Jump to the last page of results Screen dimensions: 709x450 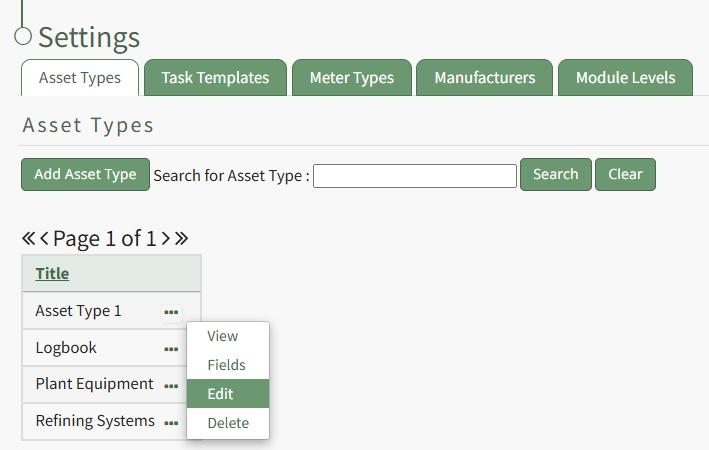[181, 239]
